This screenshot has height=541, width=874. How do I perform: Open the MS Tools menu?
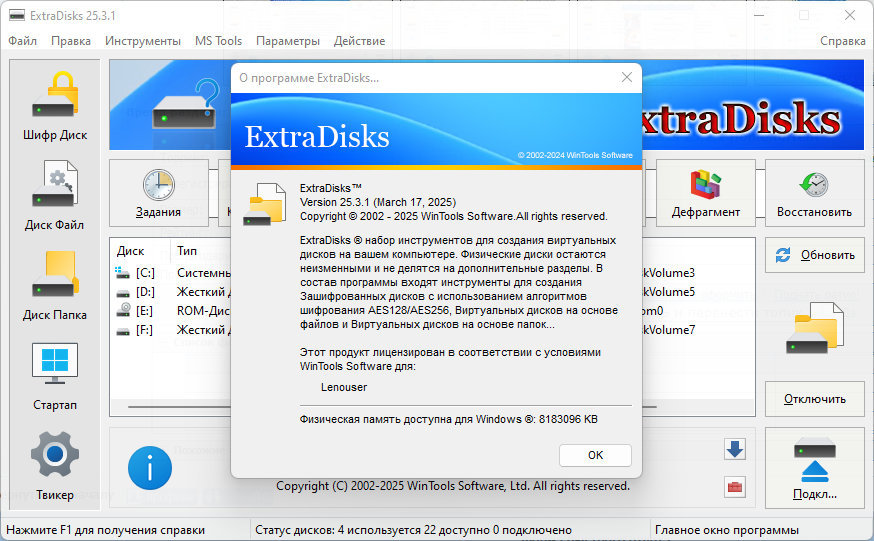pyautogui.click(x=218, y=41)
